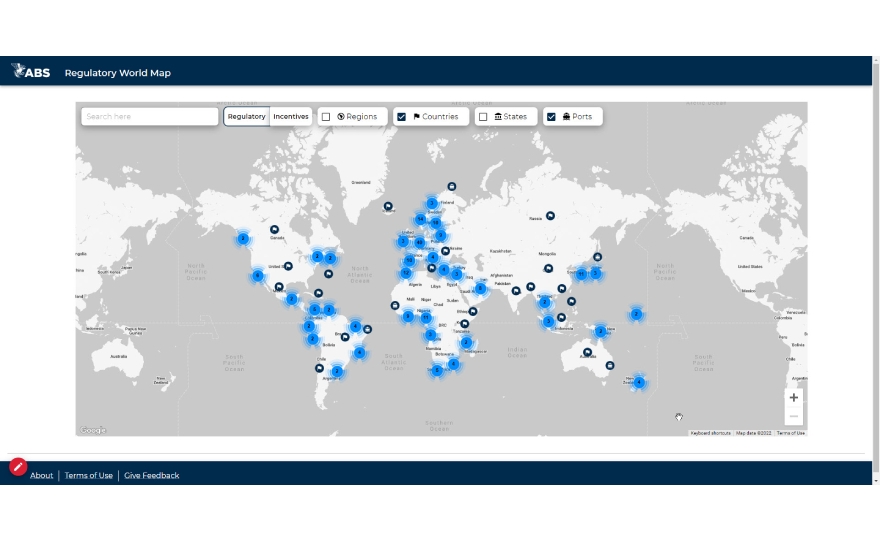Open the About link in footer

point(41,476)
